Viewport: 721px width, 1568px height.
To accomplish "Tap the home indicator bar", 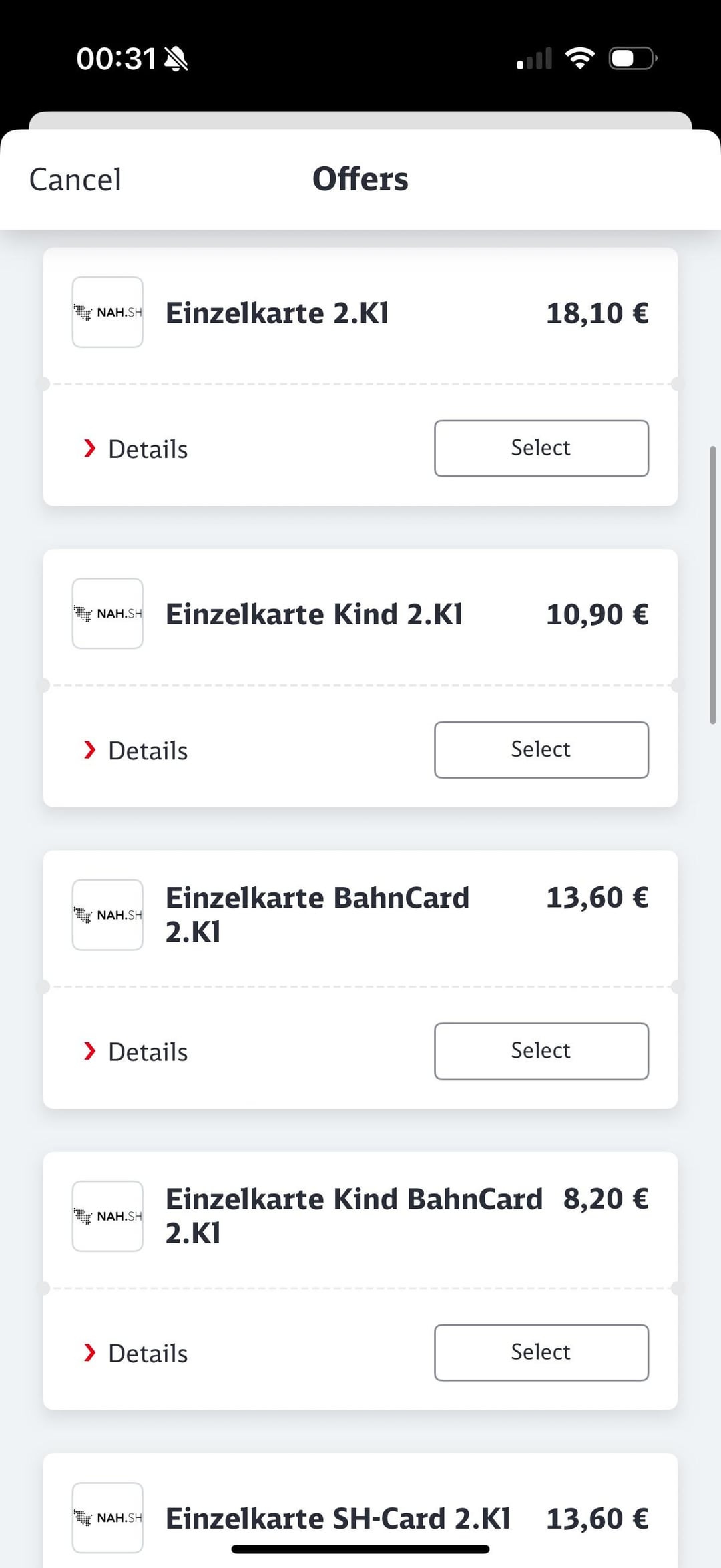I will (x=360, y=1549).
